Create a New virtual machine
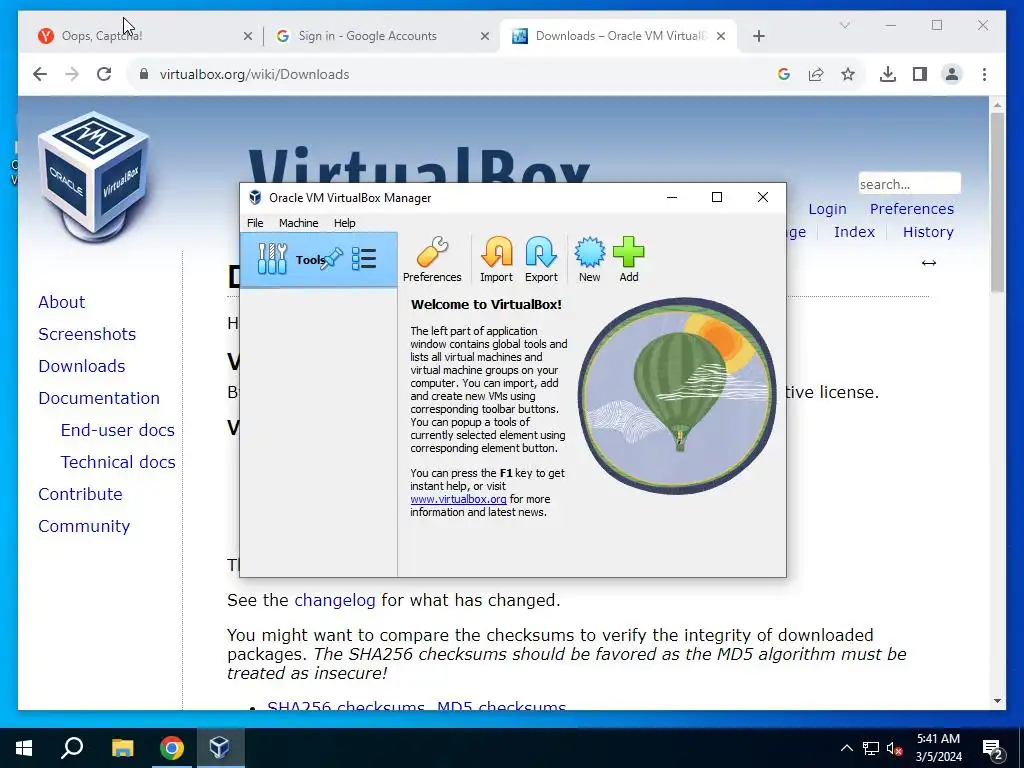This screenshot has width=1024, height=768. (589, 260)
